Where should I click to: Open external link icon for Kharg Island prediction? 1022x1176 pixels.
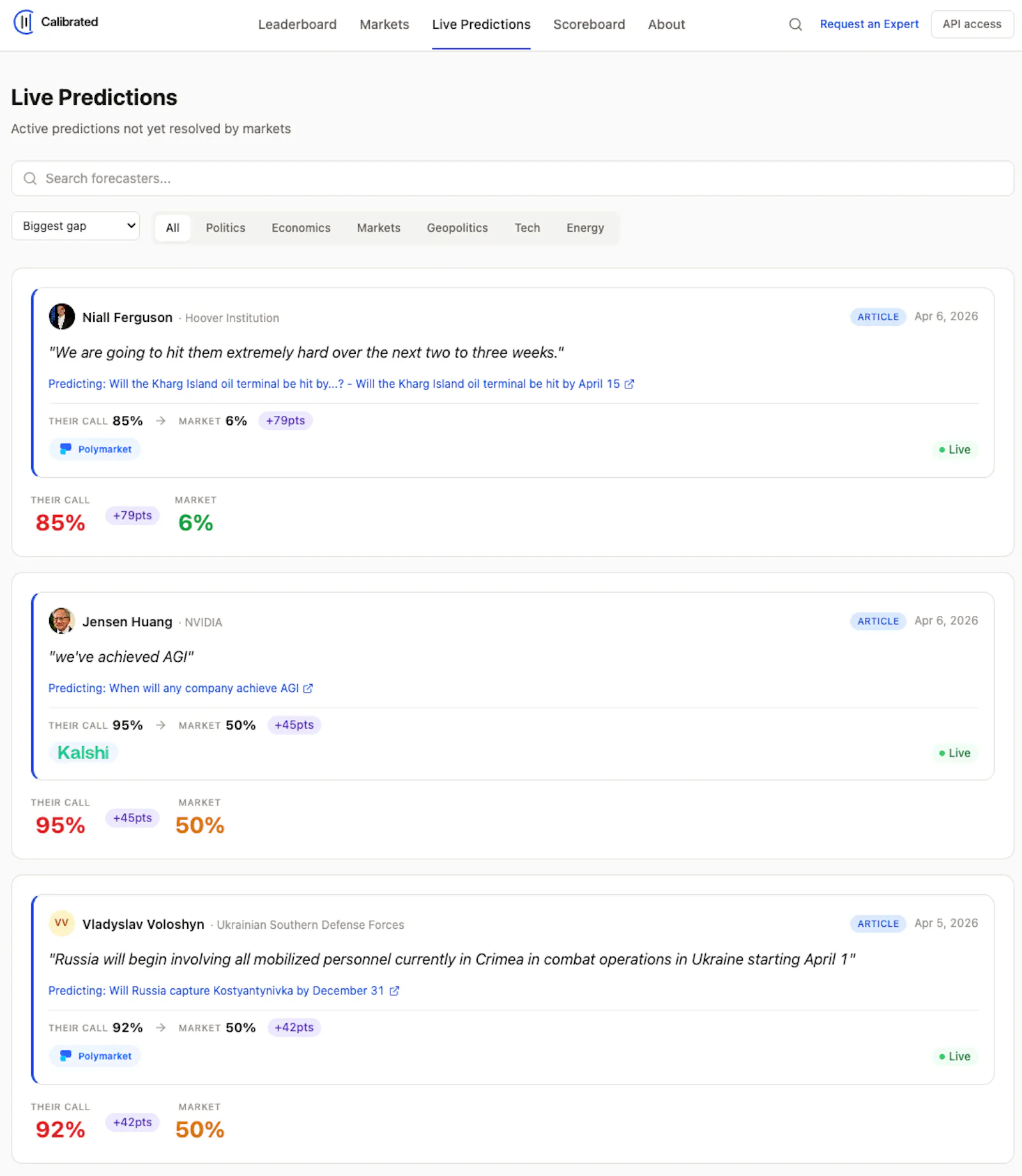629,384
